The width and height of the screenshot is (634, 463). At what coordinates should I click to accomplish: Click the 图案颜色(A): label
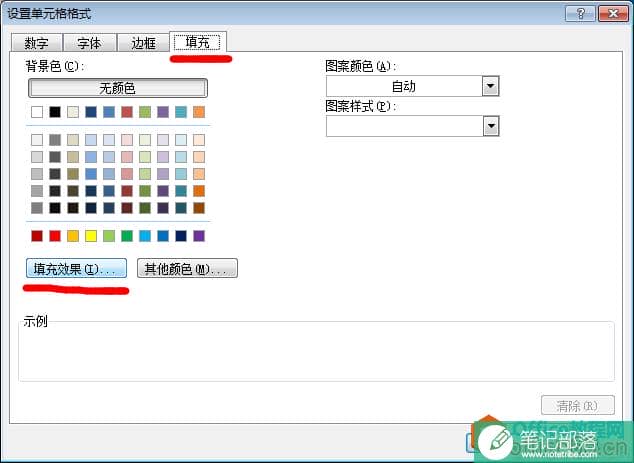[x=361, y=66]
